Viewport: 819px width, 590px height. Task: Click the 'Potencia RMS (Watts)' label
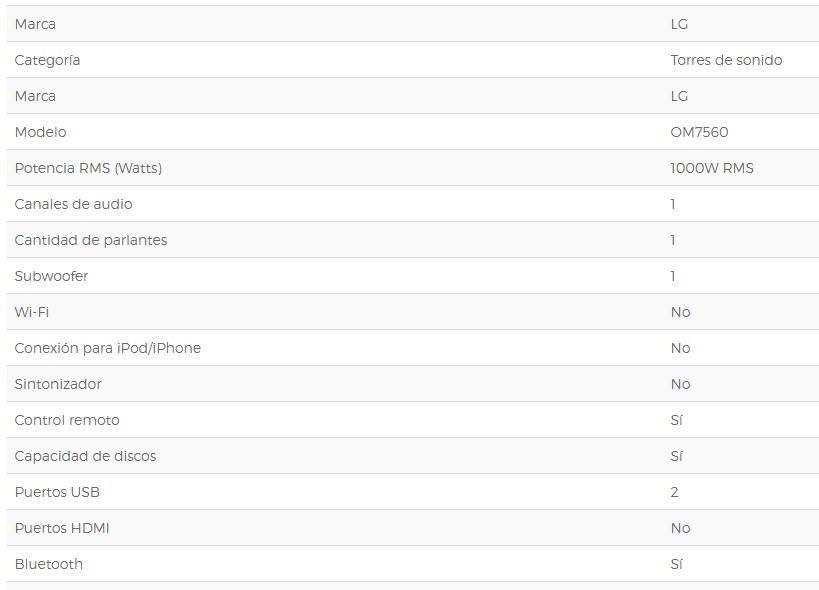pos(88,168)
